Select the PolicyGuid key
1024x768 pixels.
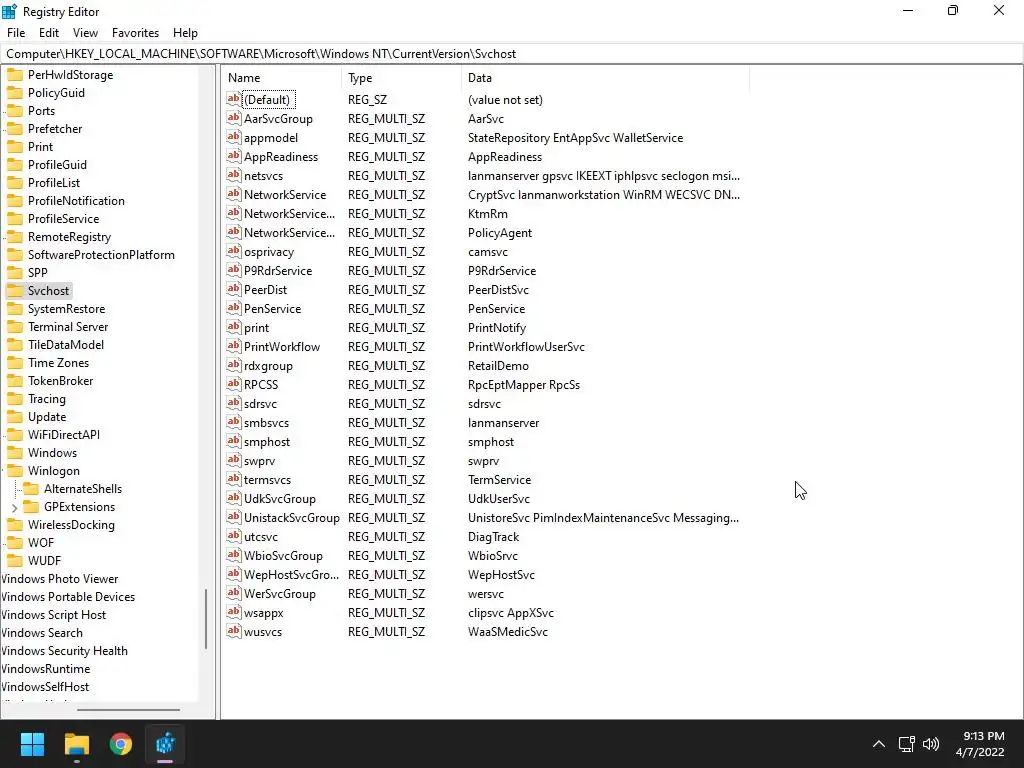[56, 93]
